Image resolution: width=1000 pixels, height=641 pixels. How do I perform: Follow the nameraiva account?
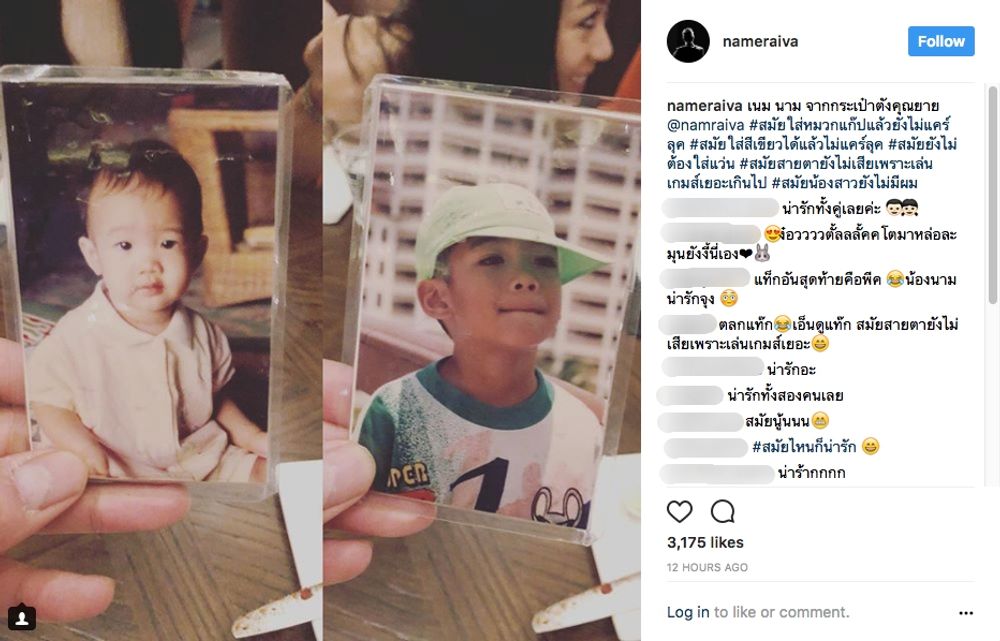click(x=941, y=41)
